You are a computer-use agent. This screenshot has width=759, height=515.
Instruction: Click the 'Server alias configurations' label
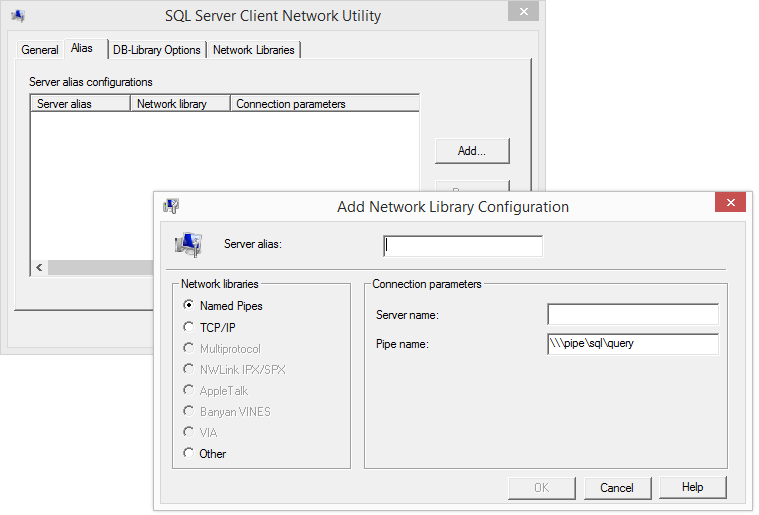[x=91, y=82]
